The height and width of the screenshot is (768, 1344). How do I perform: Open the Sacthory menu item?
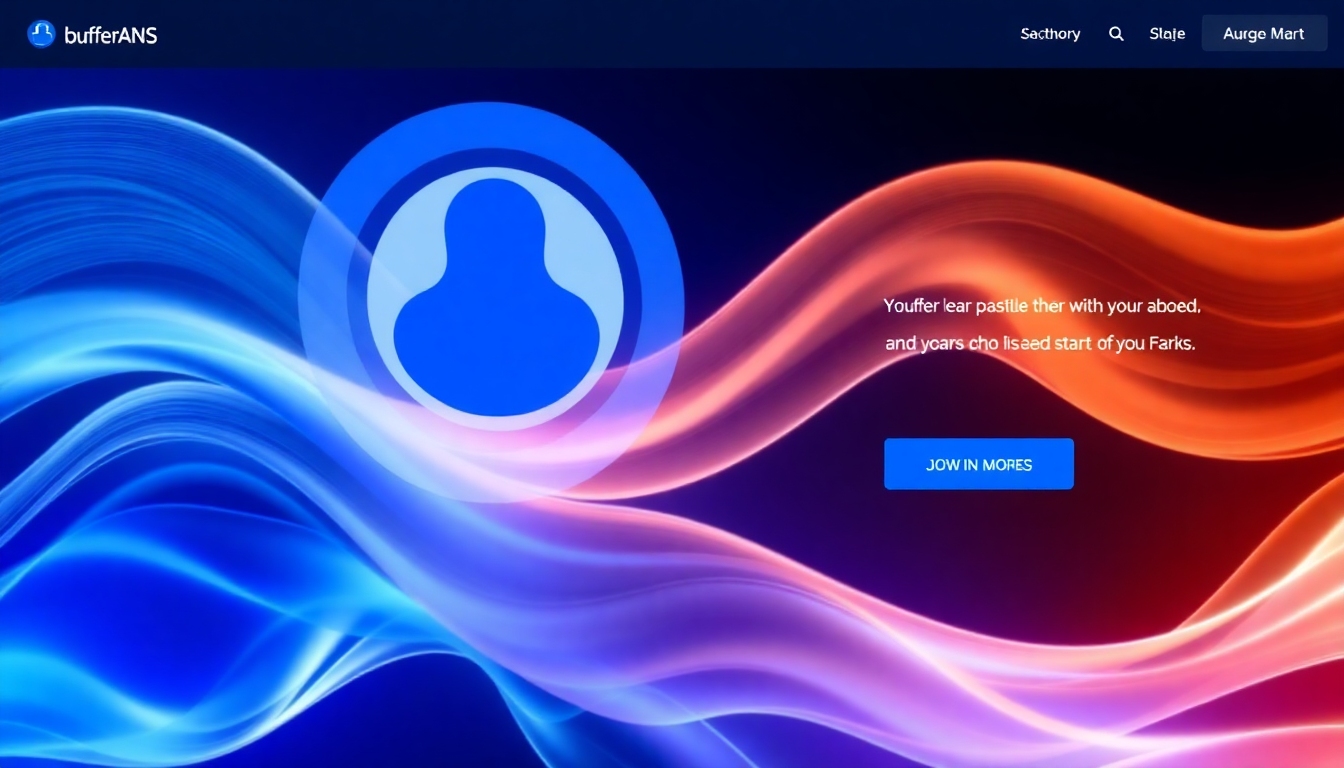pos(1049,33)
